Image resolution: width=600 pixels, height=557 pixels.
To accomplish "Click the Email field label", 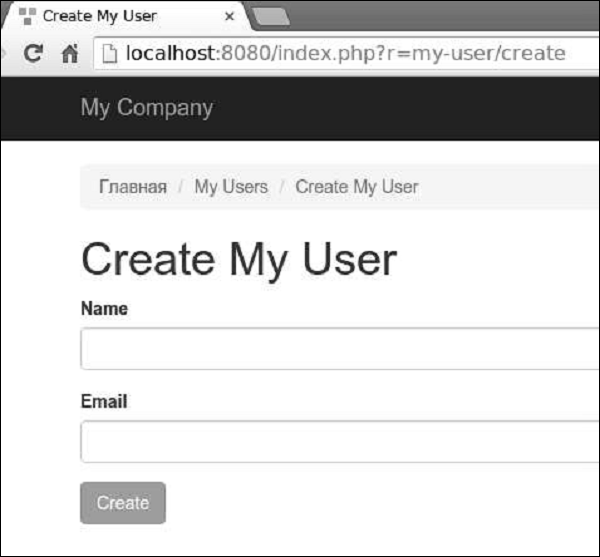I will pyautogui.click(x=104, y=402).
